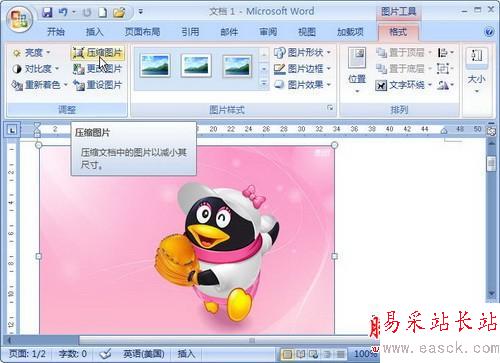Screen dimensions: 500x363
Task: Open the 图片边框 picture border menu
Action: pos(302,69)
